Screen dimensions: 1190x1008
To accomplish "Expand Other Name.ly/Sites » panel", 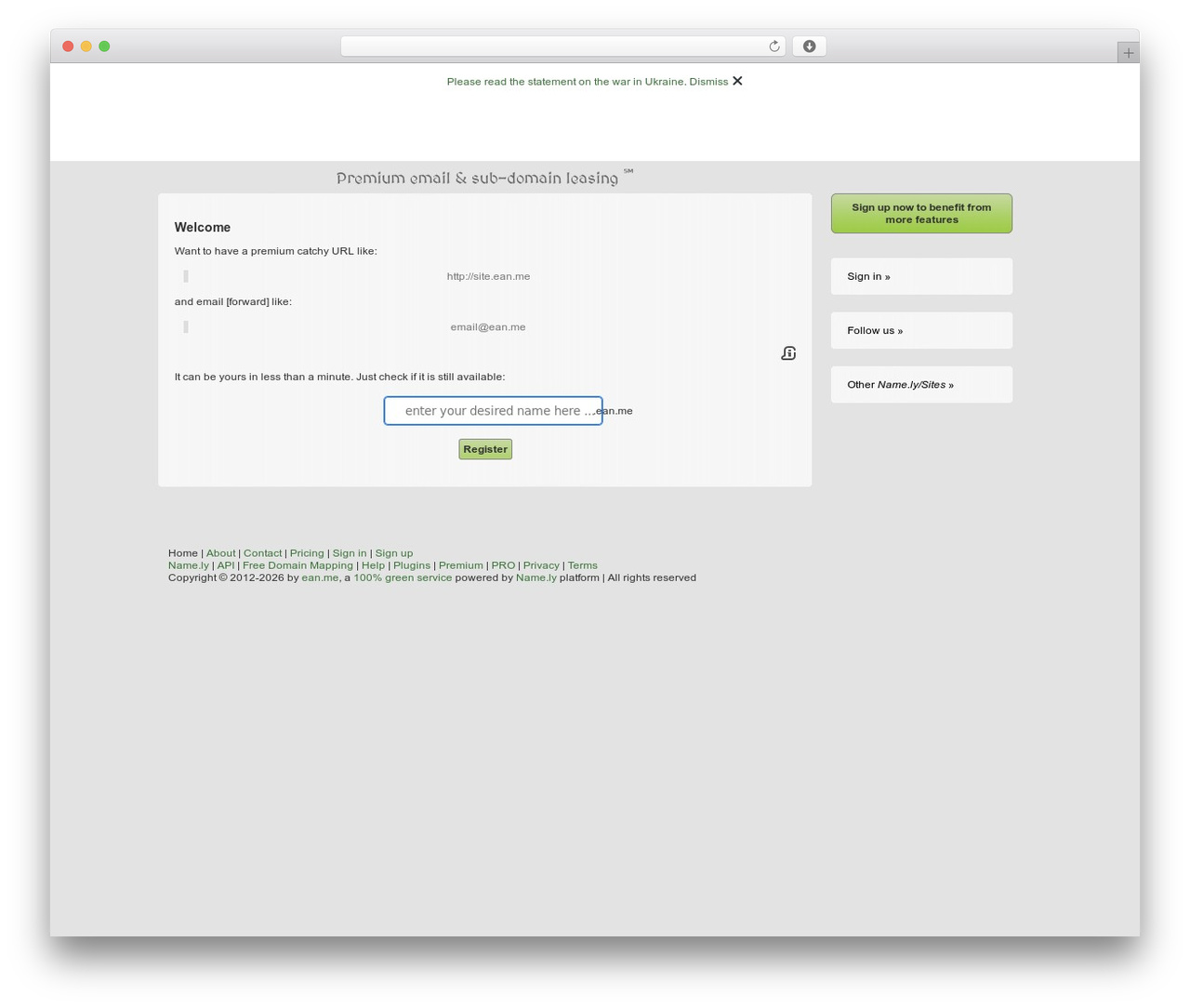I will click(921, 384).
